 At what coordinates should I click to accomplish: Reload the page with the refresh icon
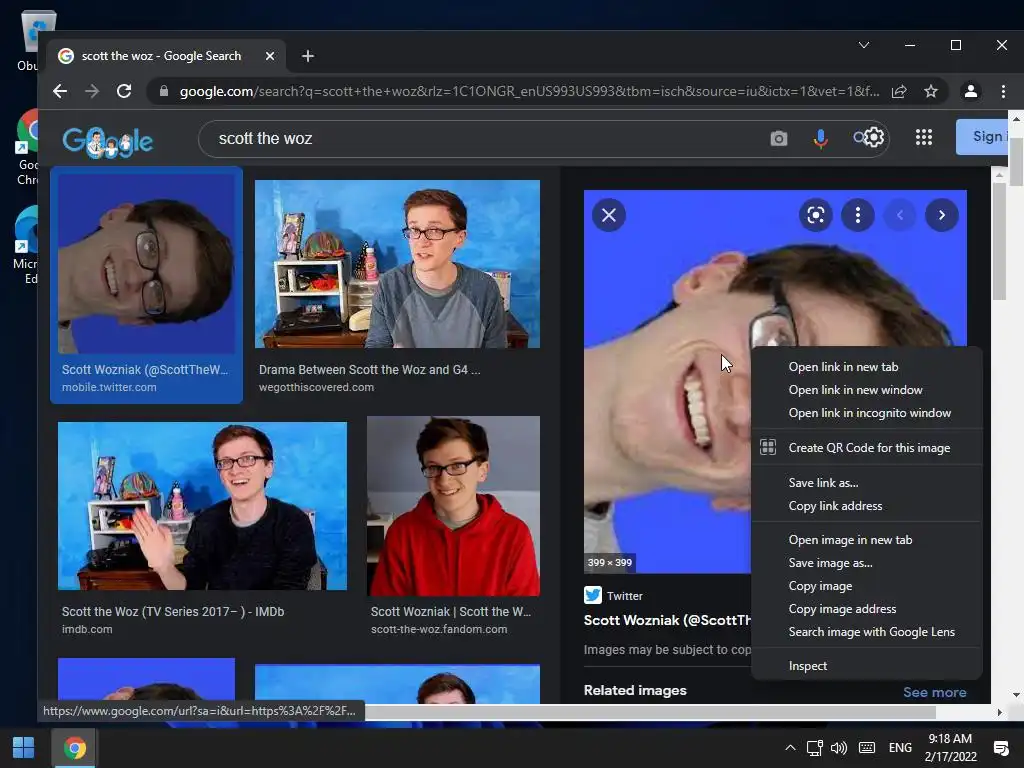[x=123, y=91]
